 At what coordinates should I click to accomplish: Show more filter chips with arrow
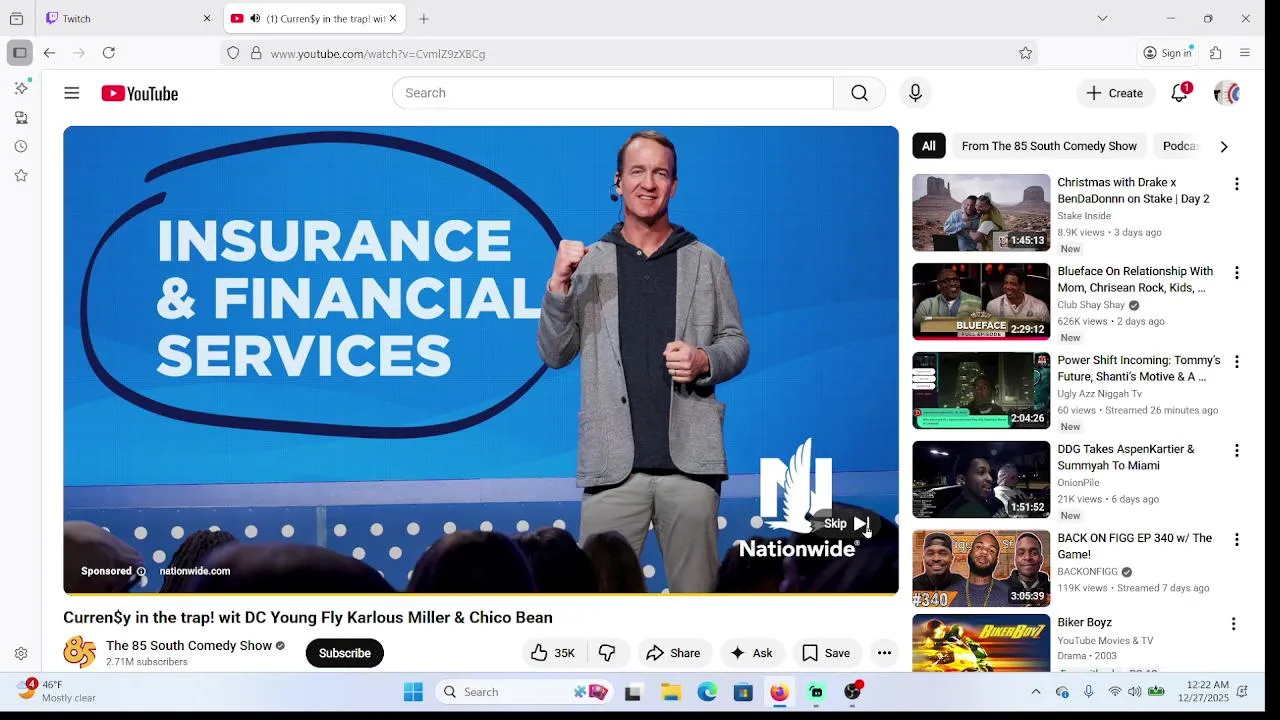(1223, 146)
